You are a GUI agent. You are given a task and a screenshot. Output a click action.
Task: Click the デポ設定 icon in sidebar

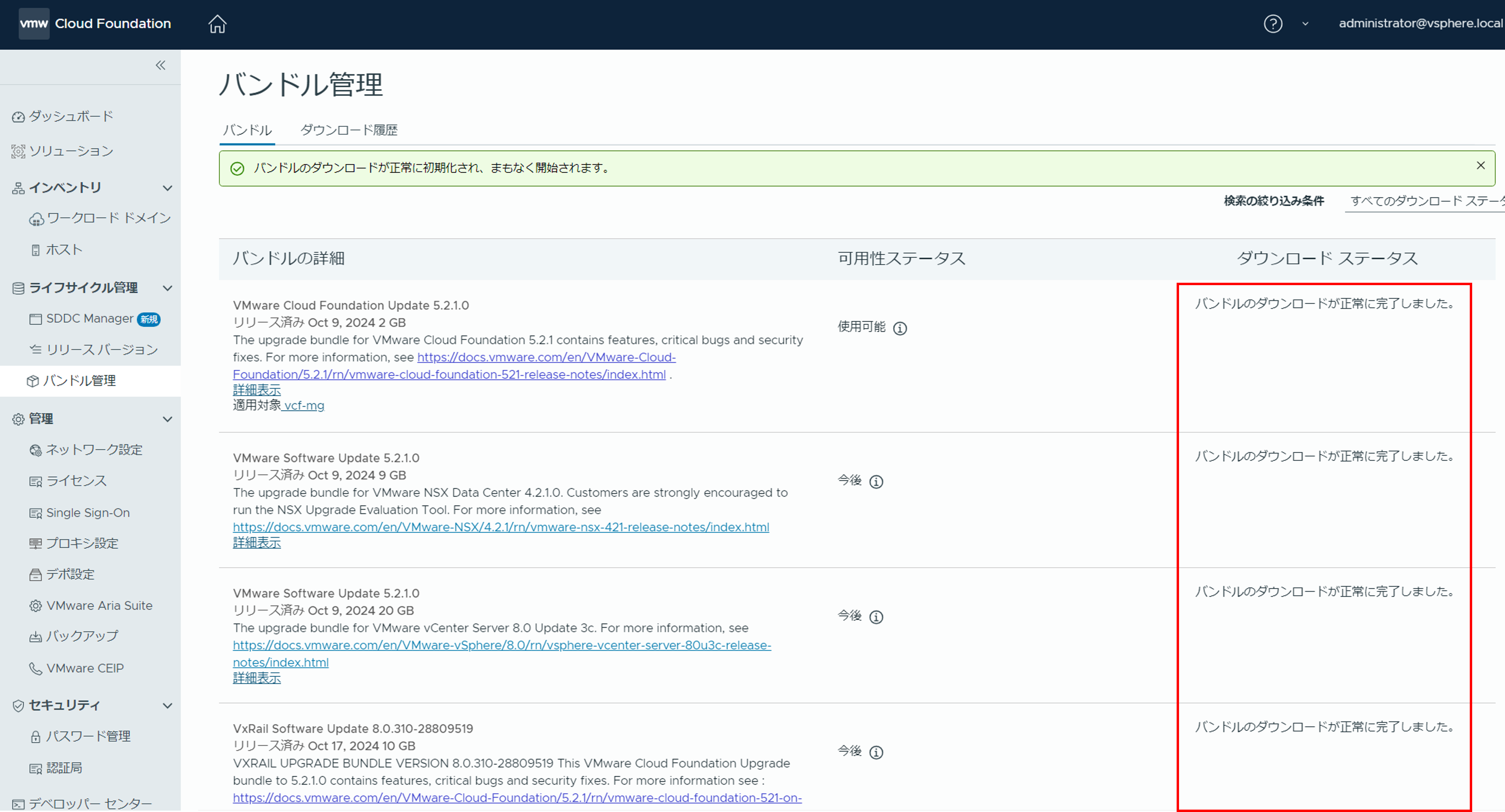pos(36,575)
